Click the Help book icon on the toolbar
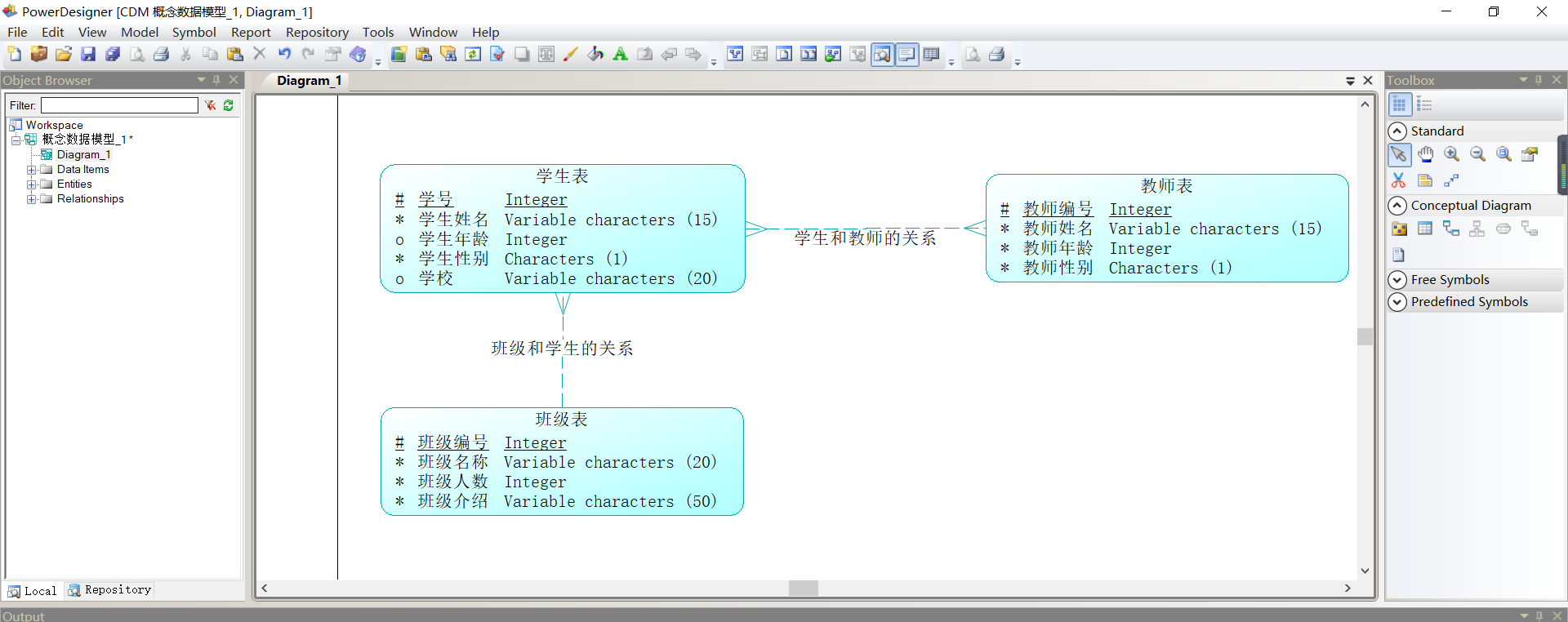Screen dimensions: 1568x622 [358, 55]
